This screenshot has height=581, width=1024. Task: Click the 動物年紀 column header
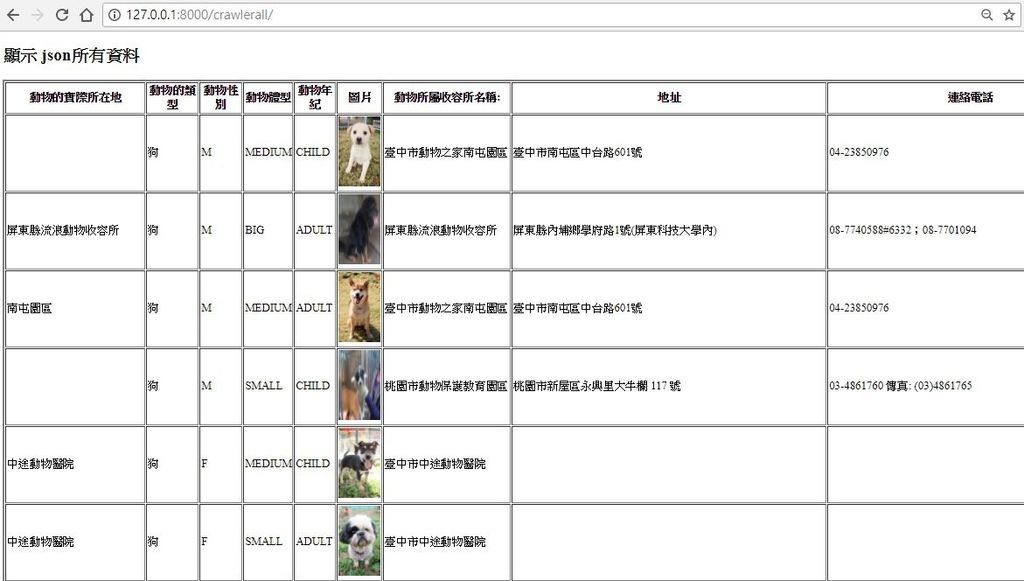coord(315,98)
